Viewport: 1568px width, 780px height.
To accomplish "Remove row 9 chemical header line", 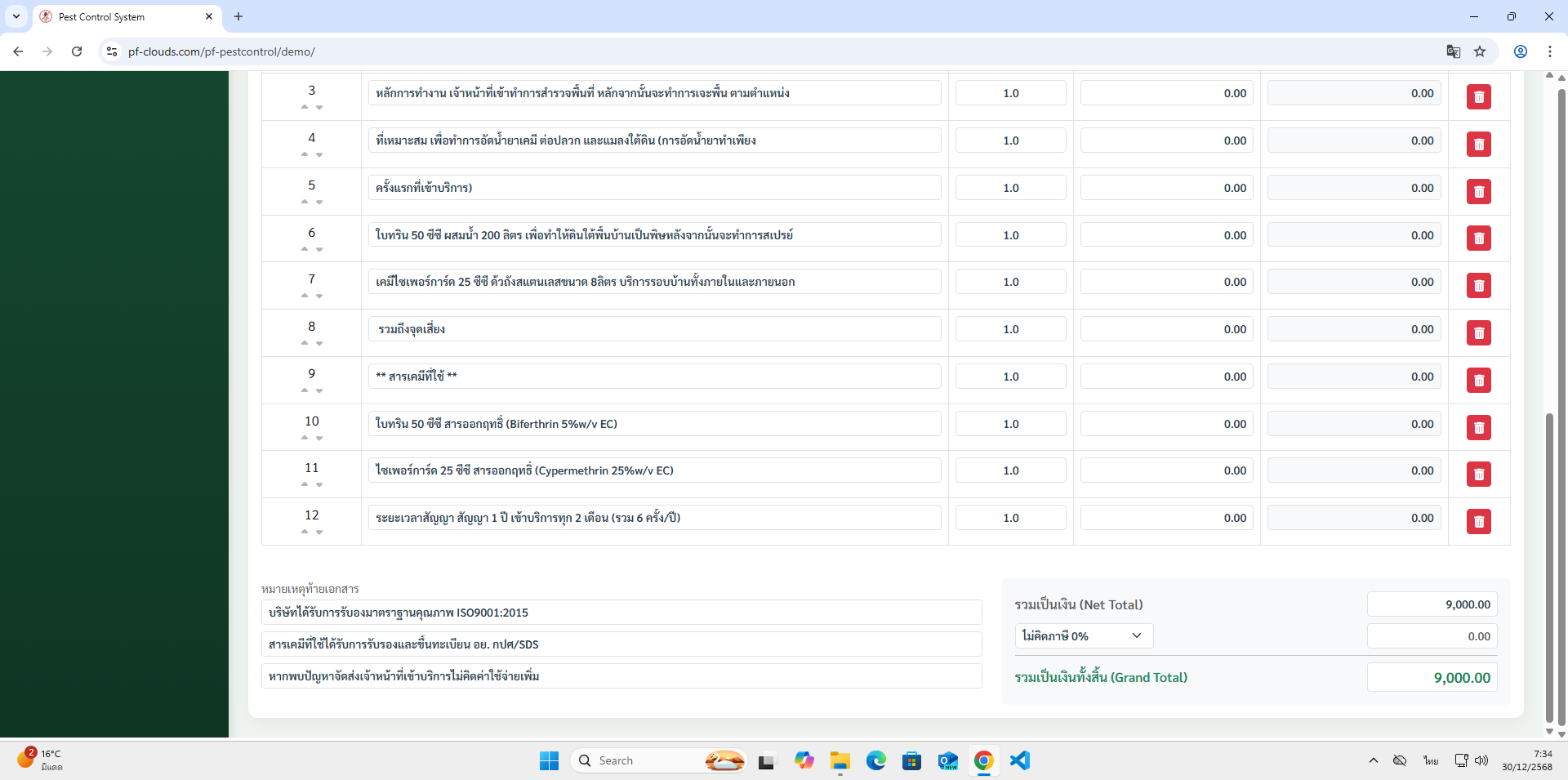I will coord(1478,381).
